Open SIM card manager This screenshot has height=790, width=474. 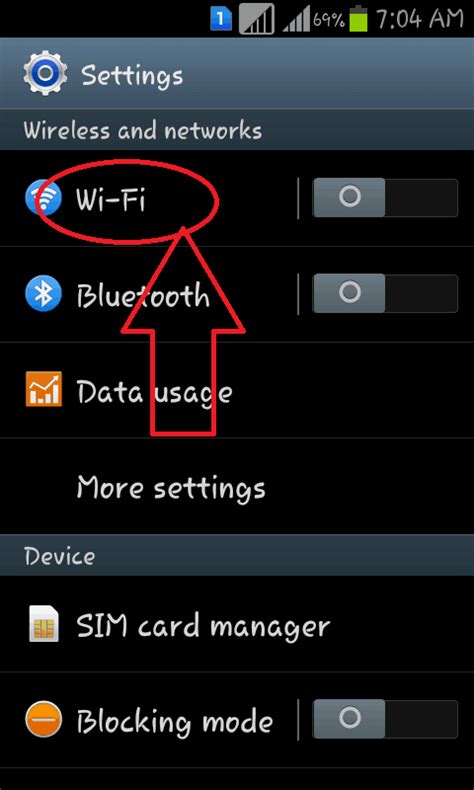[x=237, y=624]
